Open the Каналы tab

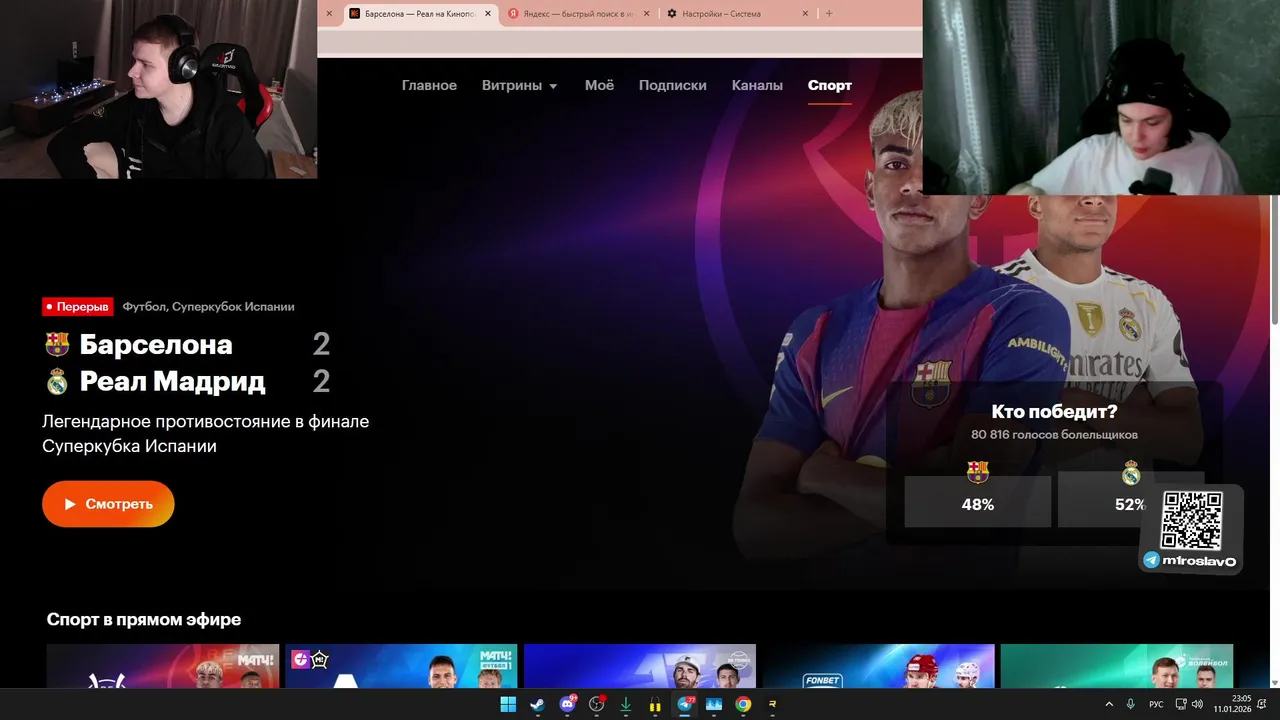(x=757, y=86)
